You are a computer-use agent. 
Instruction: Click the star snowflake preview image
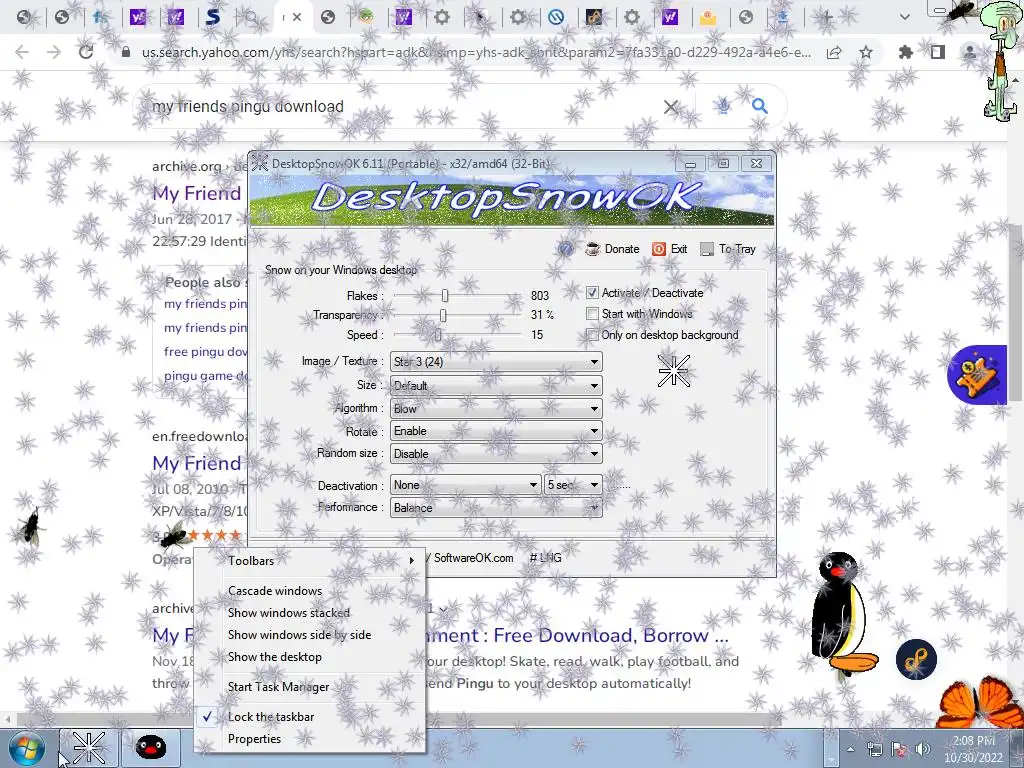[x=674, y=371]
